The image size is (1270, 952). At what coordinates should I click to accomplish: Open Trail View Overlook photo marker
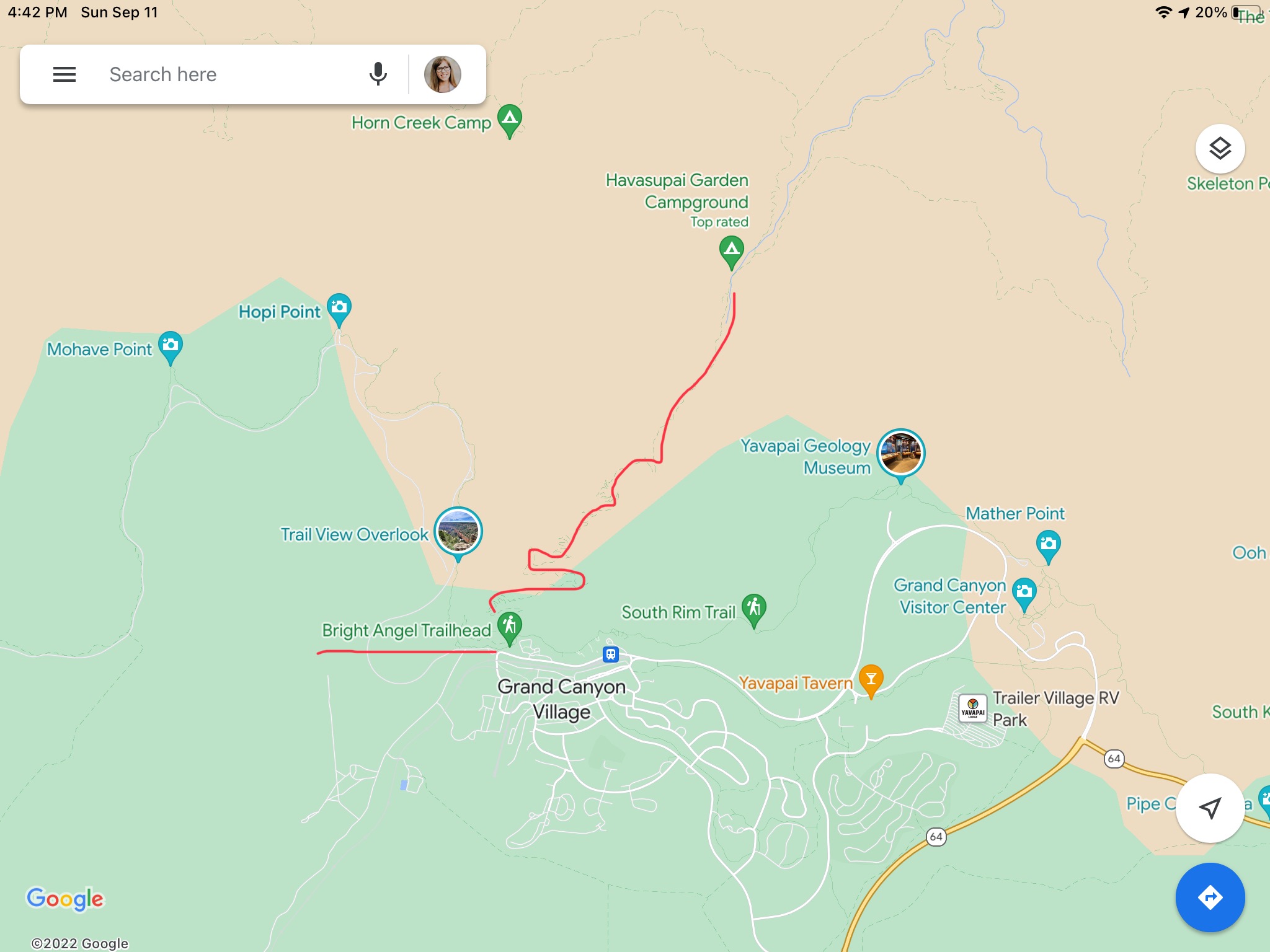(458, 532)
